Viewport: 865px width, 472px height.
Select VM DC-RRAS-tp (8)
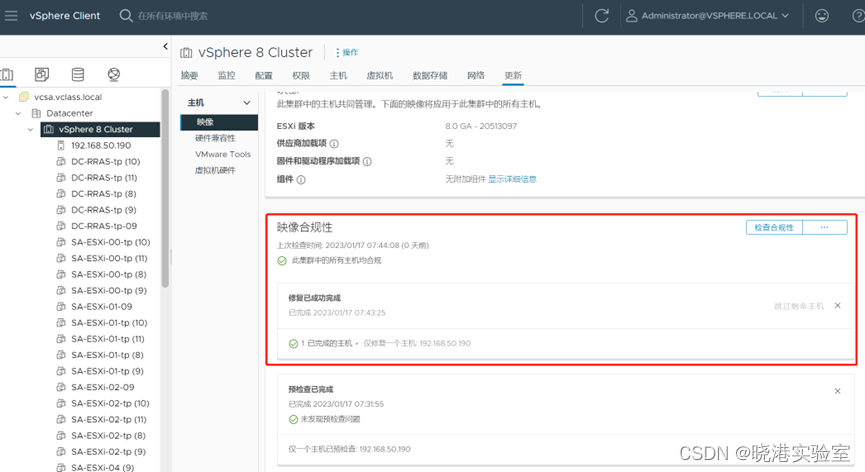tap(104, 194)
